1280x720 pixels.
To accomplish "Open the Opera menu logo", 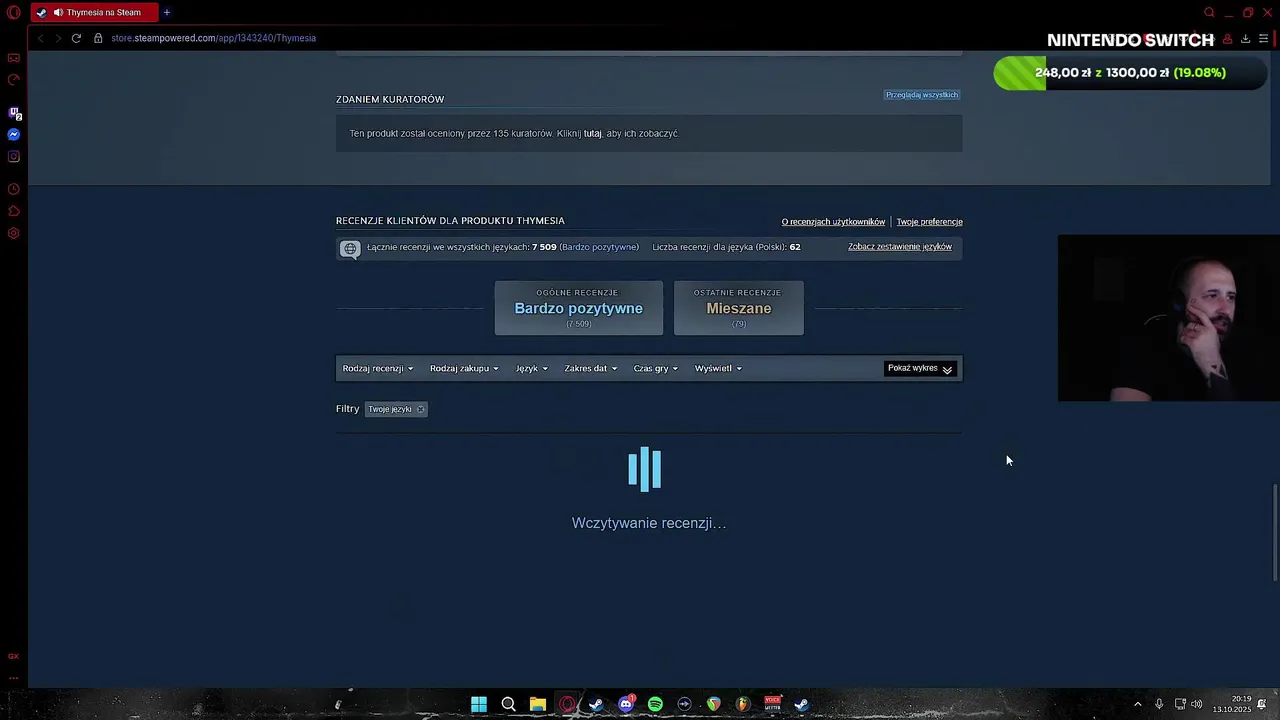I will [x=14, y=13].
